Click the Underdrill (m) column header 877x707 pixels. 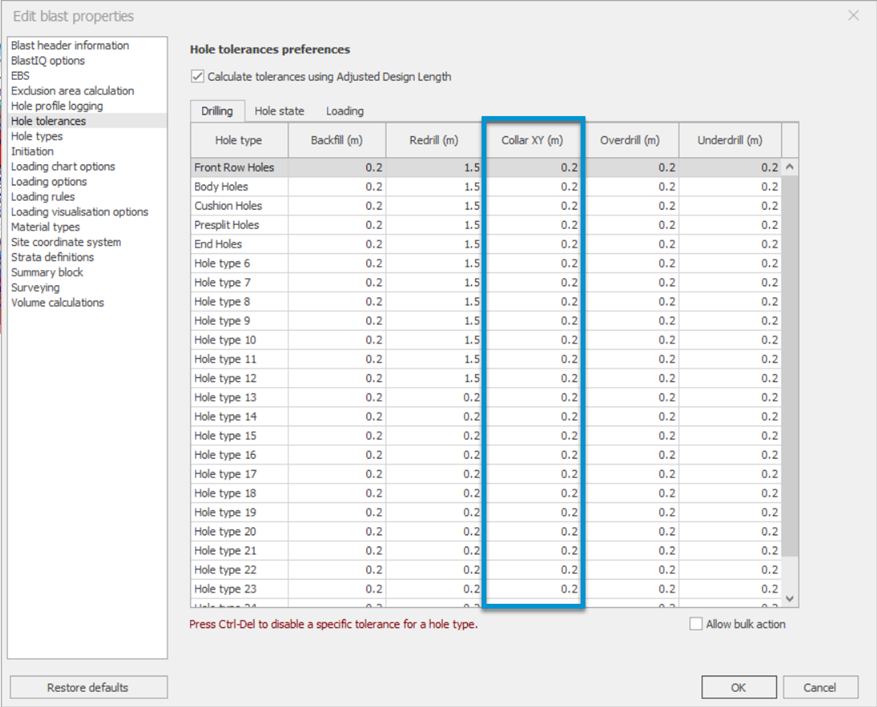coord(730,140)
